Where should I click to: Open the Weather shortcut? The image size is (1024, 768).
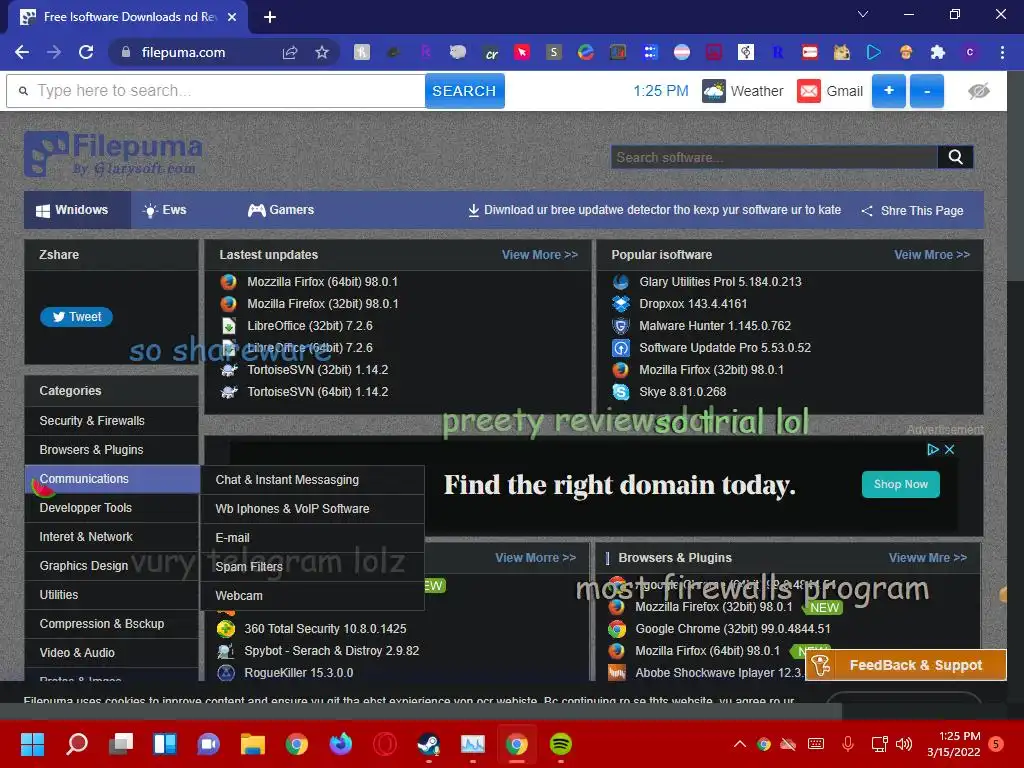tap(743, 91)
